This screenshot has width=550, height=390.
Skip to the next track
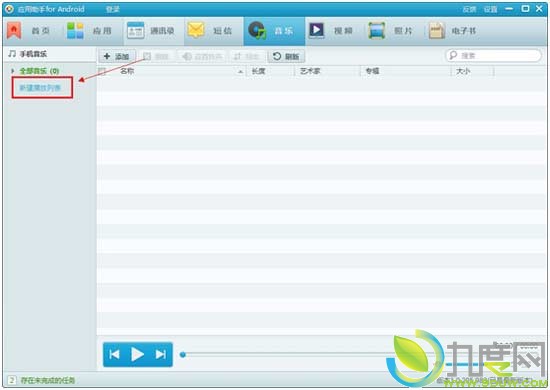(161, 355)
